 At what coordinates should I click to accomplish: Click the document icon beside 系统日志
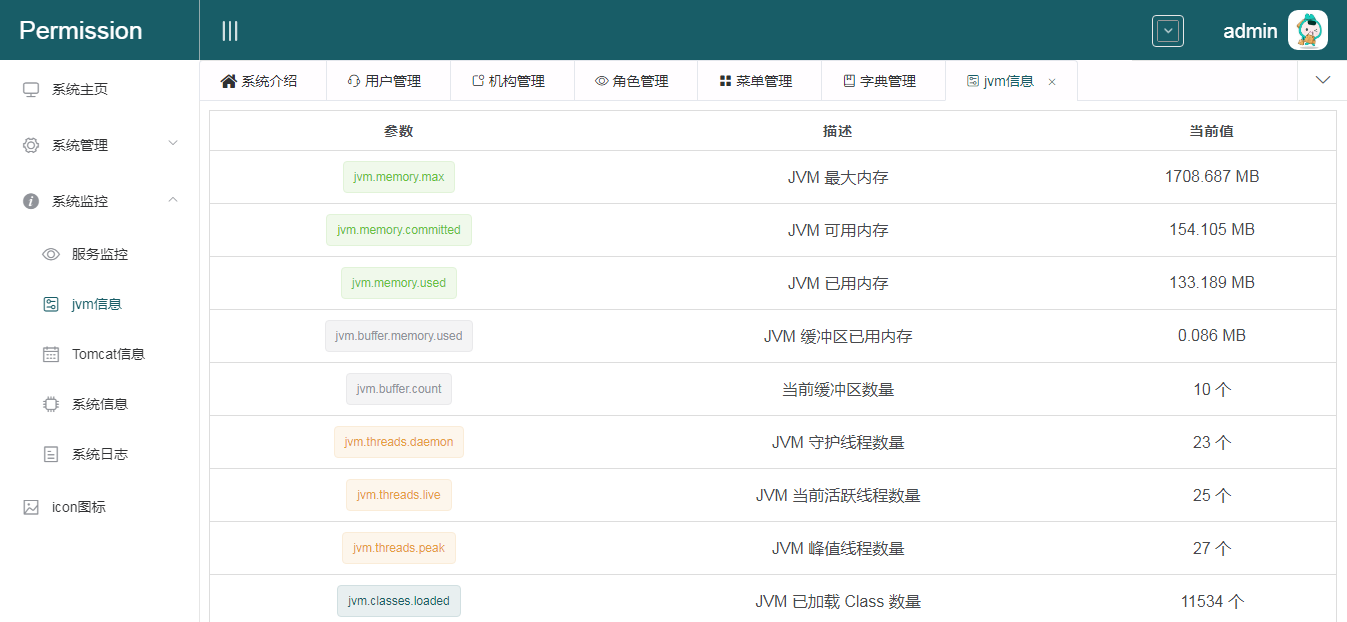coord(51,454)
